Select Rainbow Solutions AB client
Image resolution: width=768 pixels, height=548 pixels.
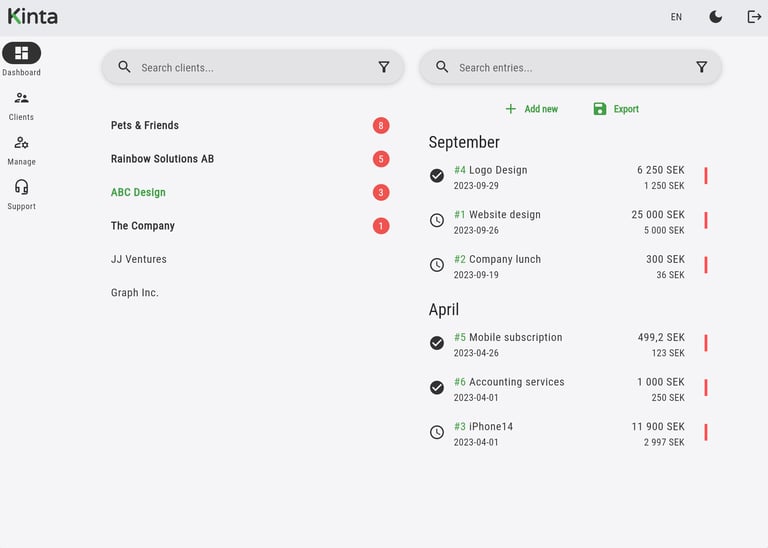[x=162, y=159]
